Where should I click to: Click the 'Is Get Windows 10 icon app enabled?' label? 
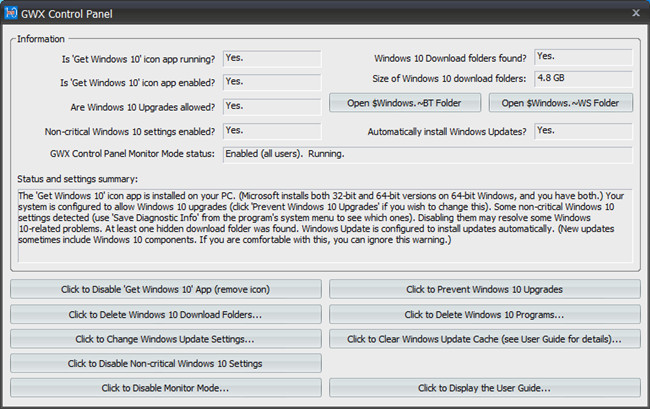tap(138, 83)
